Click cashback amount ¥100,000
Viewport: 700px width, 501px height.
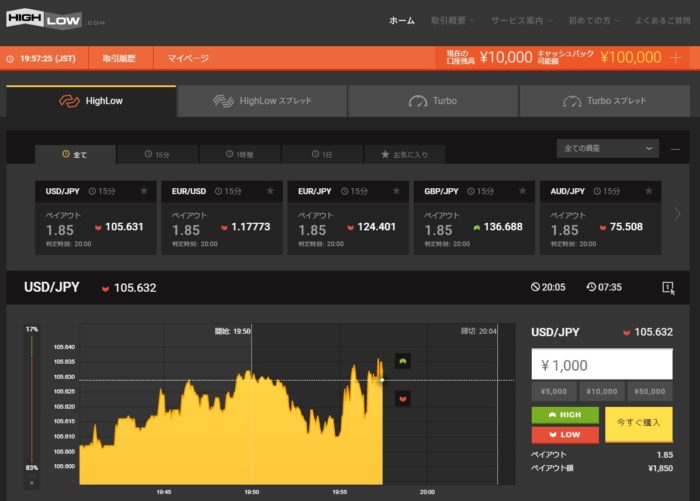click(x=630, y=58)
